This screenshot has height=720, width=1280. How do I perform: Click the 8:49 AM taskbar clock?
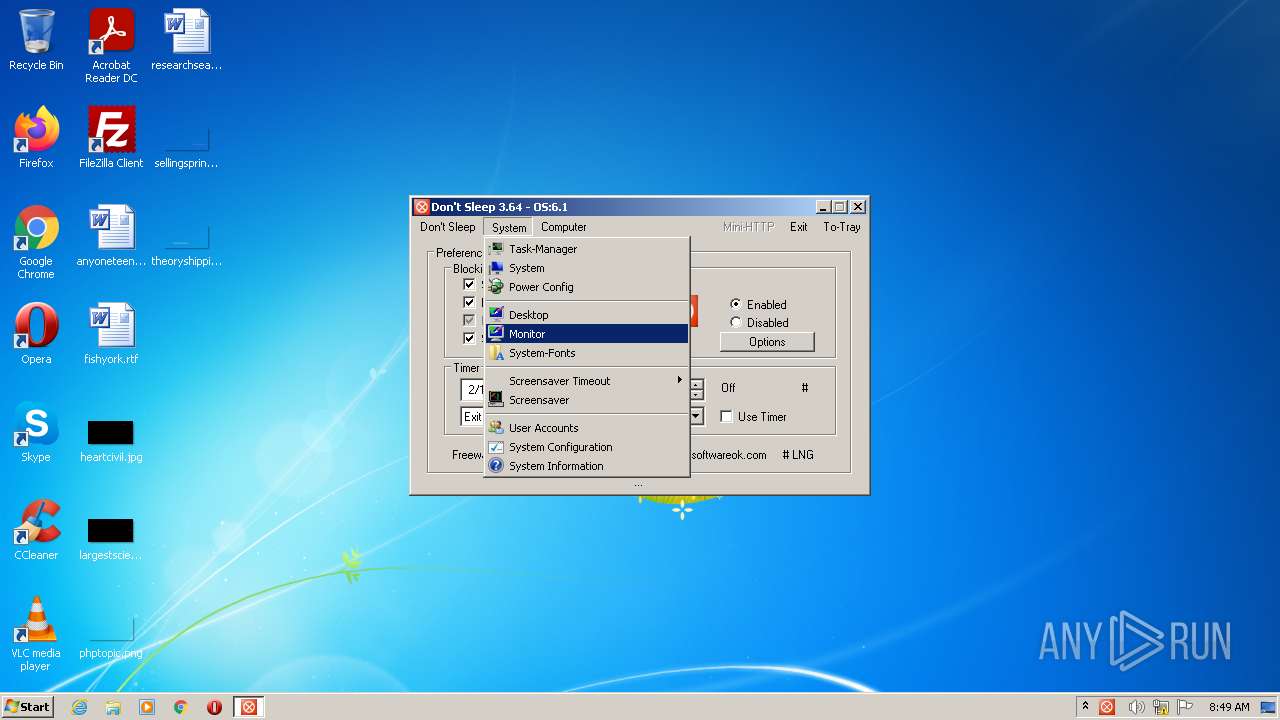pos(1229,707)
